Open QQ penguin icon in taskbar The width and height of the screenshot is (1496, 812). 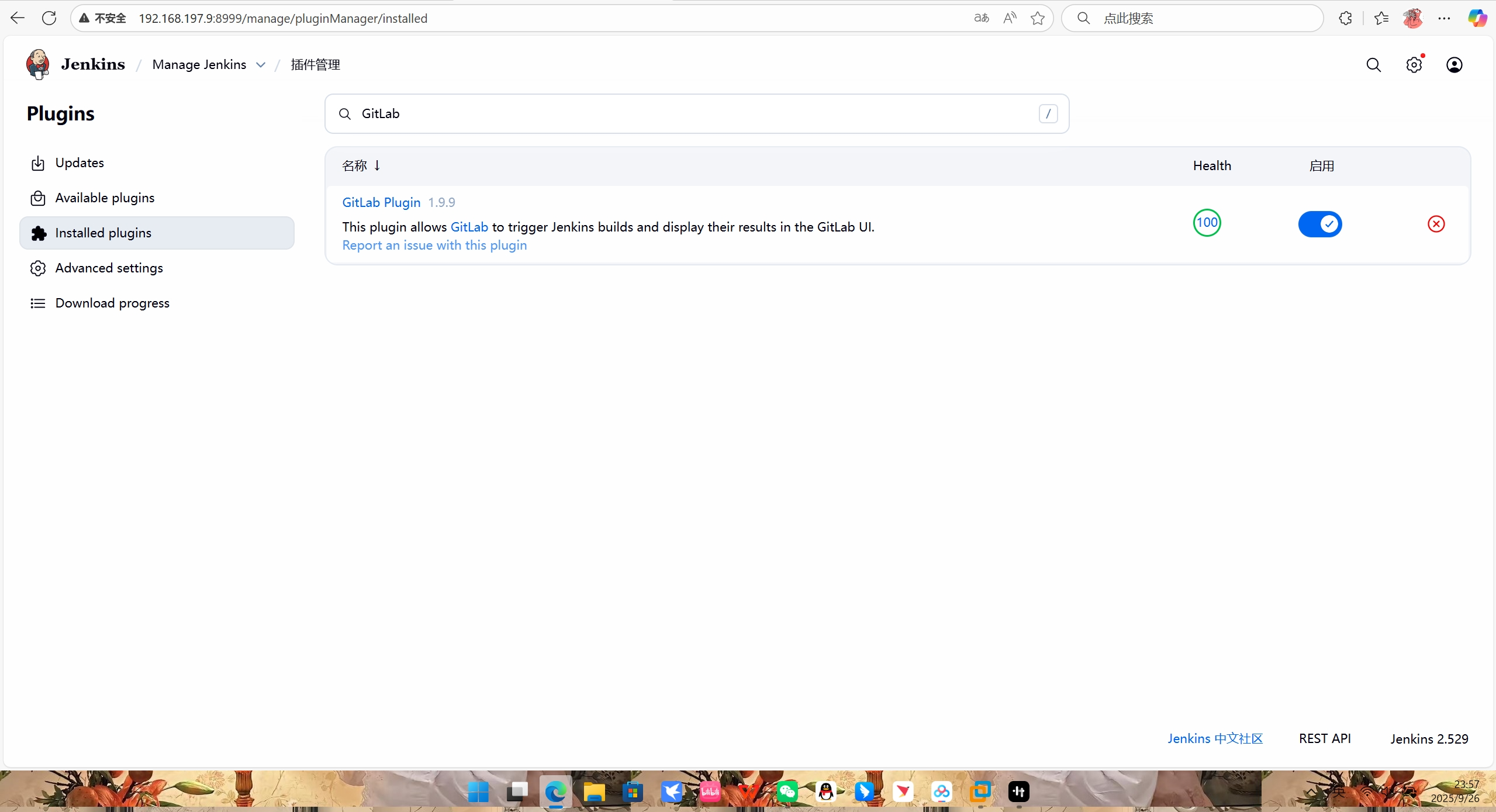(825, 792)
